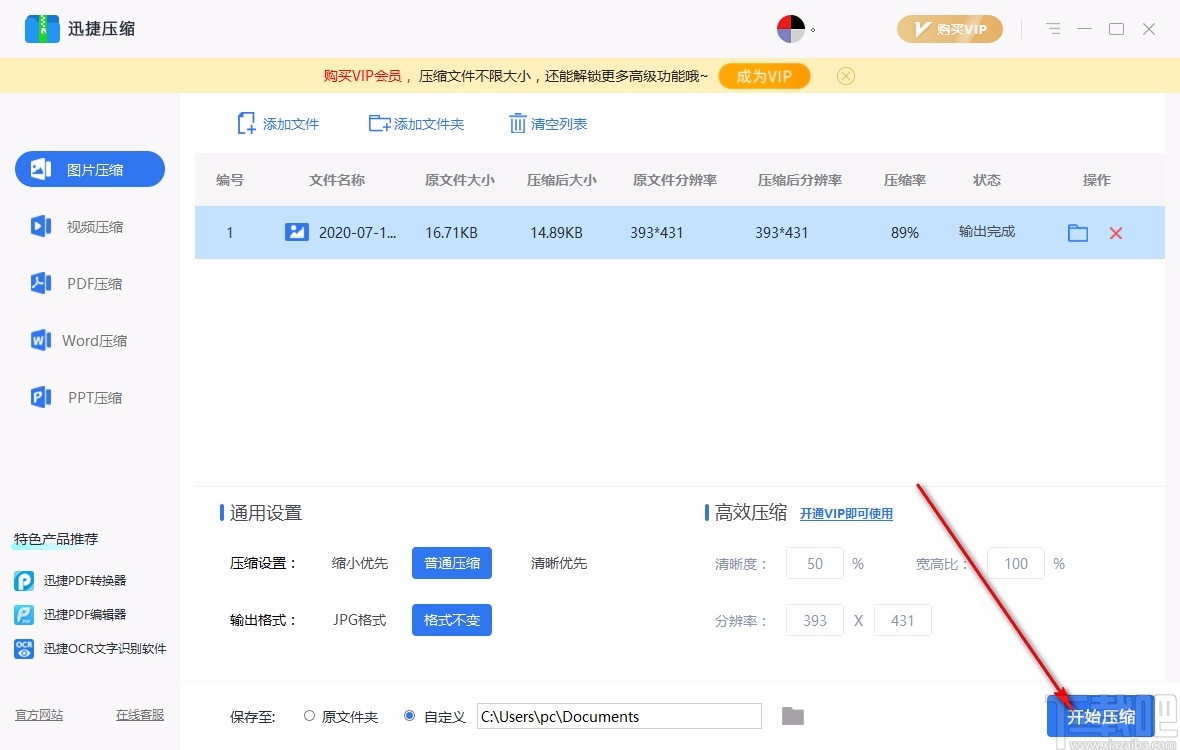Open the PDF压缩 tool
The height and width of the screenshot is (750, 1180).
point(40,283)
